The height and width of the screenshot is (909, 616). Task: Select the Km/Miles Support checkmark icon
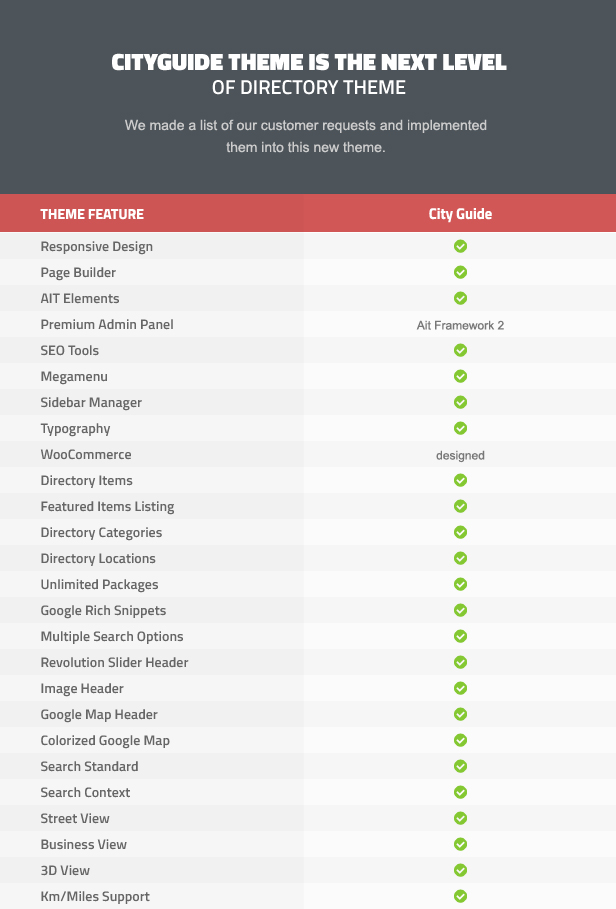(x=460, y=896)
